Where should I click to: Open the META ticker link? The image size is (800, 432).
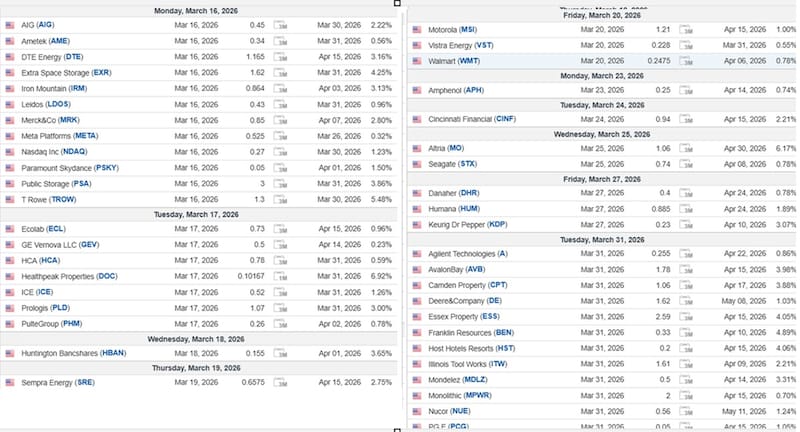click(x=86, y=136)
